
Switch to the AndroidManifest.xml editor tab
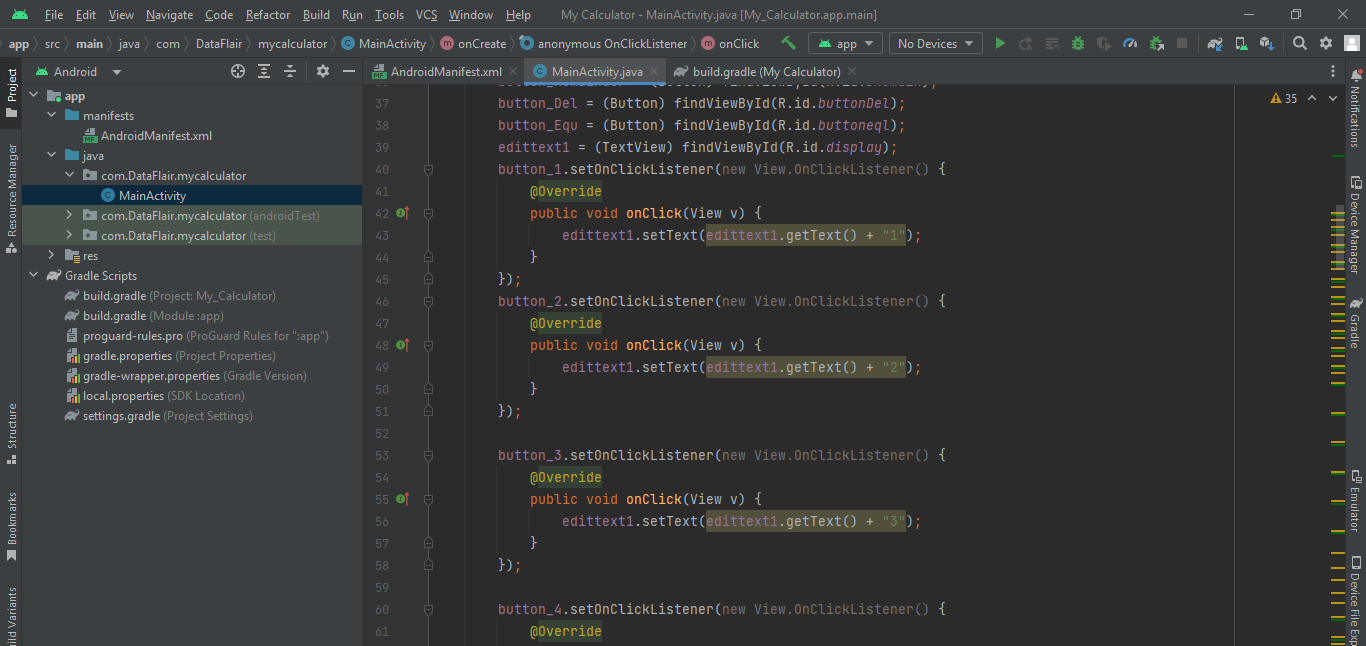click(x=445, y=72)
